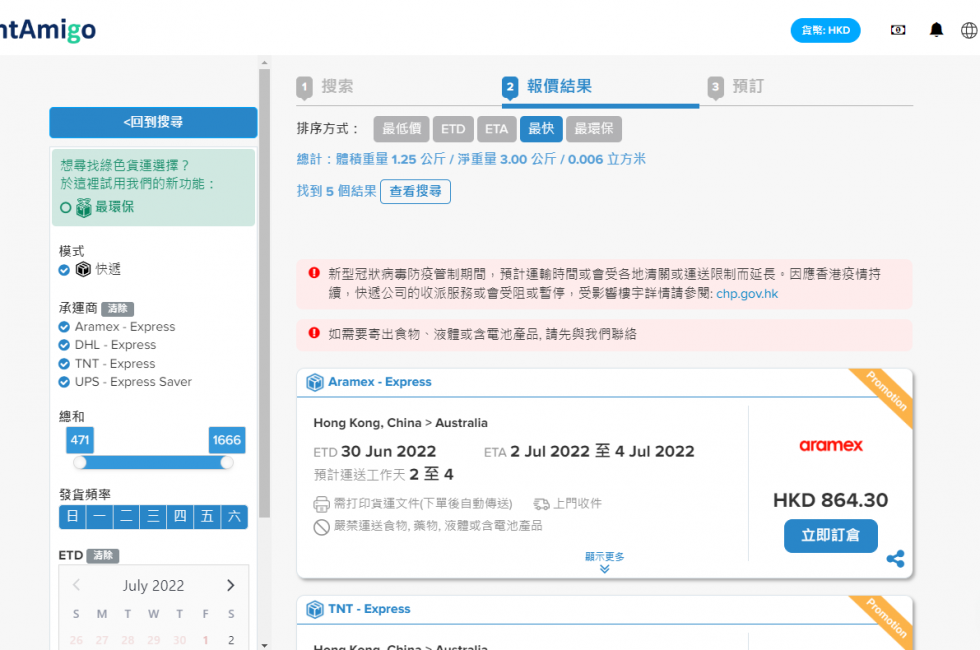The width and height of the screenshot is (980, 650).
Task: Open the chp.gov.hk link
Action: [x=747, y=294]
